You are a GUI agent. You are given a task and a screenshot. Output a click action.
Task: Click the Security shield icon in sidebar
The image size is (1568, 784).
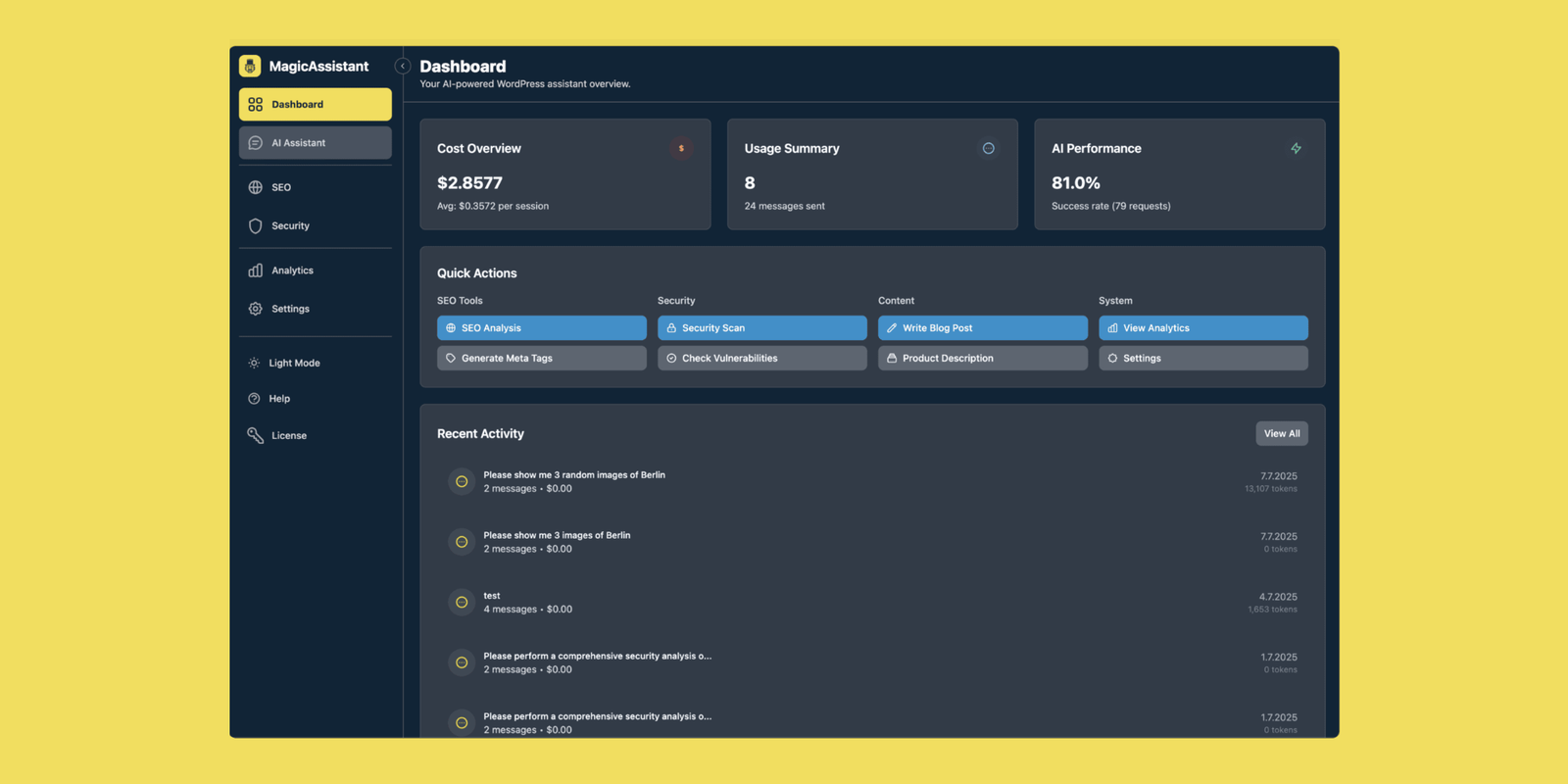click(x=256, y=226)
